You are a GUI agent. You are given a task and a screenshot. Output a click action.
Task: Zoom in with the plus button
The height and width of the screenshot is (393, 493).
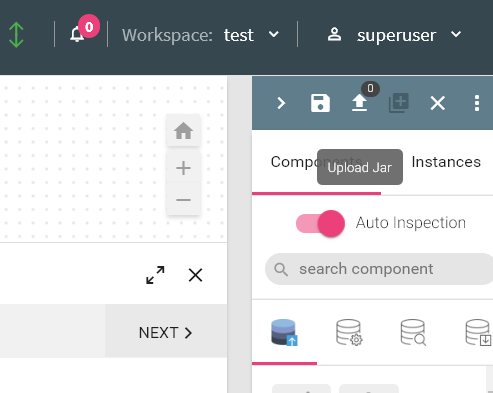(183, 168)
